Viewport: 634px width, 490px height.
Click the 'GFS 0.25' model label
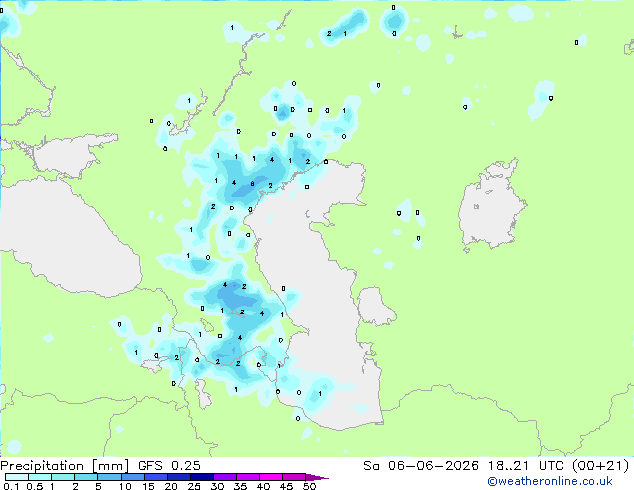[169, 466]
